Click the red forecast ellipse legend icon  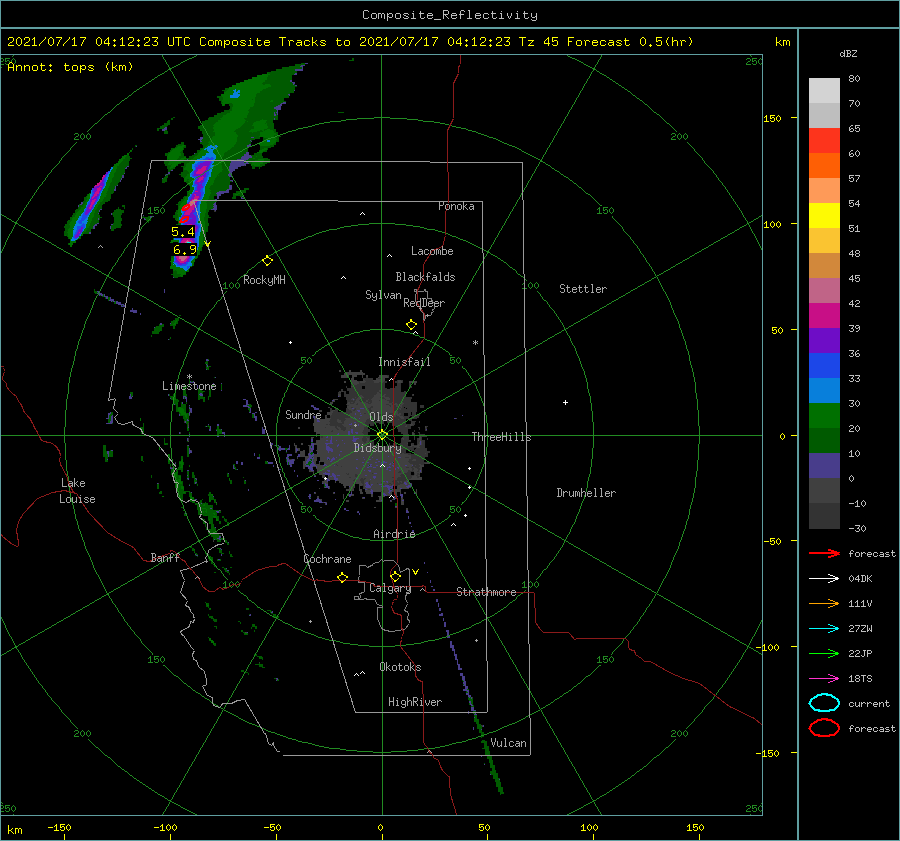pos(824,728)
